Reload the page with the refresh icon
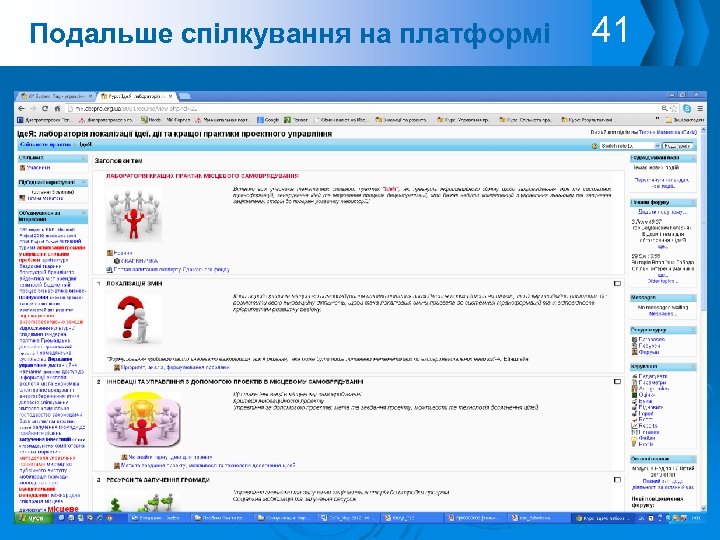The height and width of the screenshot is (540, 720). pyautogui.click(x=45, y=108)
